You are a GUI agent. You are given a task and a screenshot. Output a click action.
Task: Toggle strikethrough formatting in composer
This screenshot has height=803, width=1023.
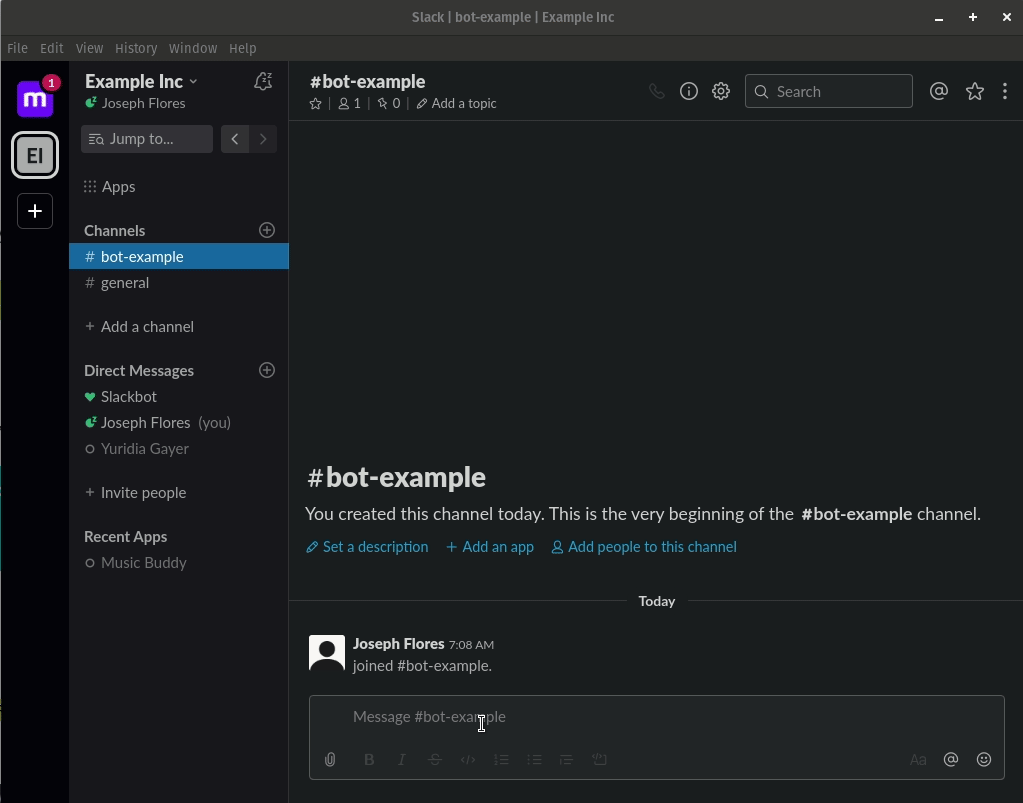tap(435, 759)
